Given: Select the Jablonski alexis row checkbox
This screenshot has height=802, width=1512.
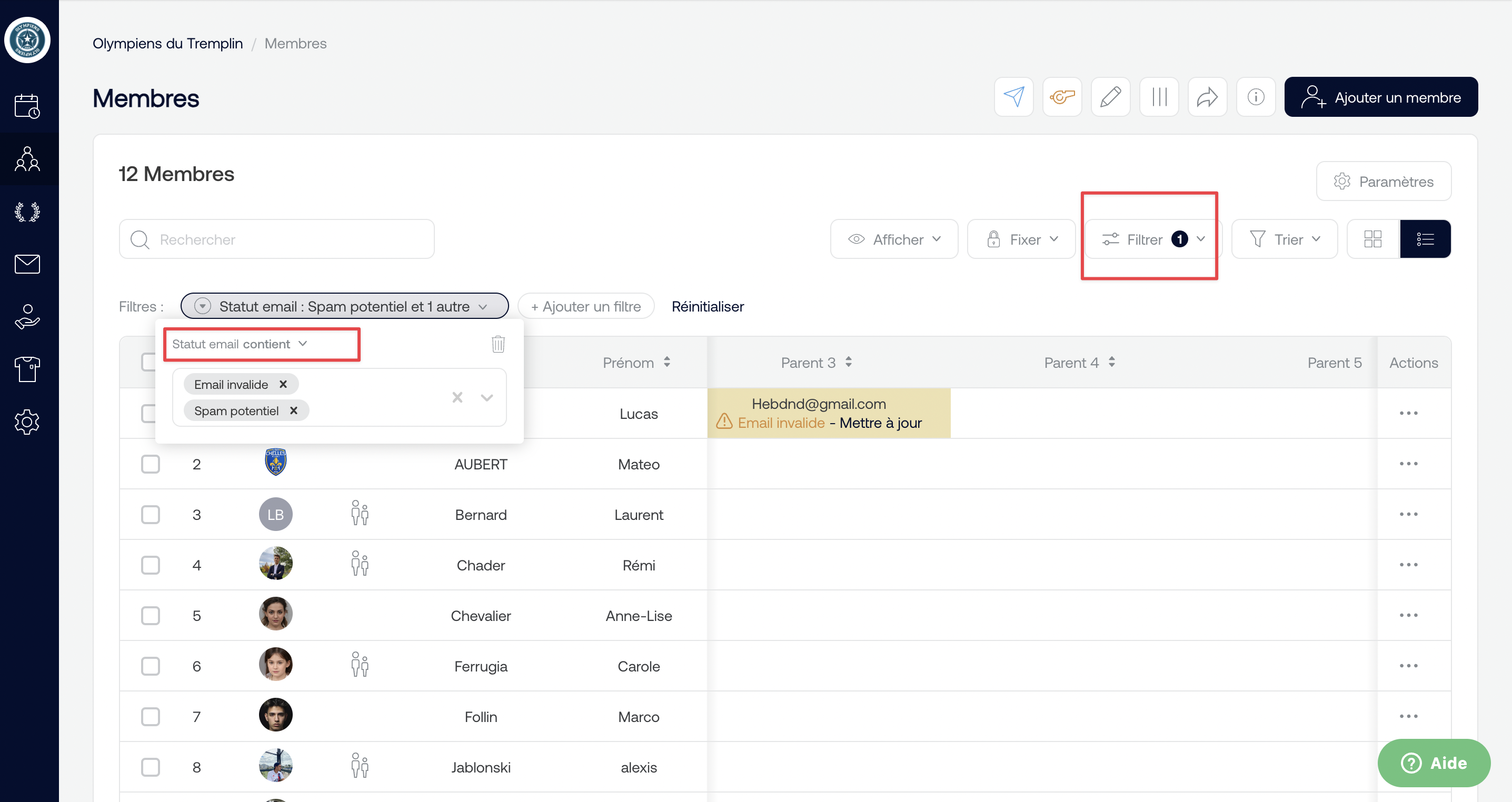Looking at the screenshot, I should pos(150,767).
